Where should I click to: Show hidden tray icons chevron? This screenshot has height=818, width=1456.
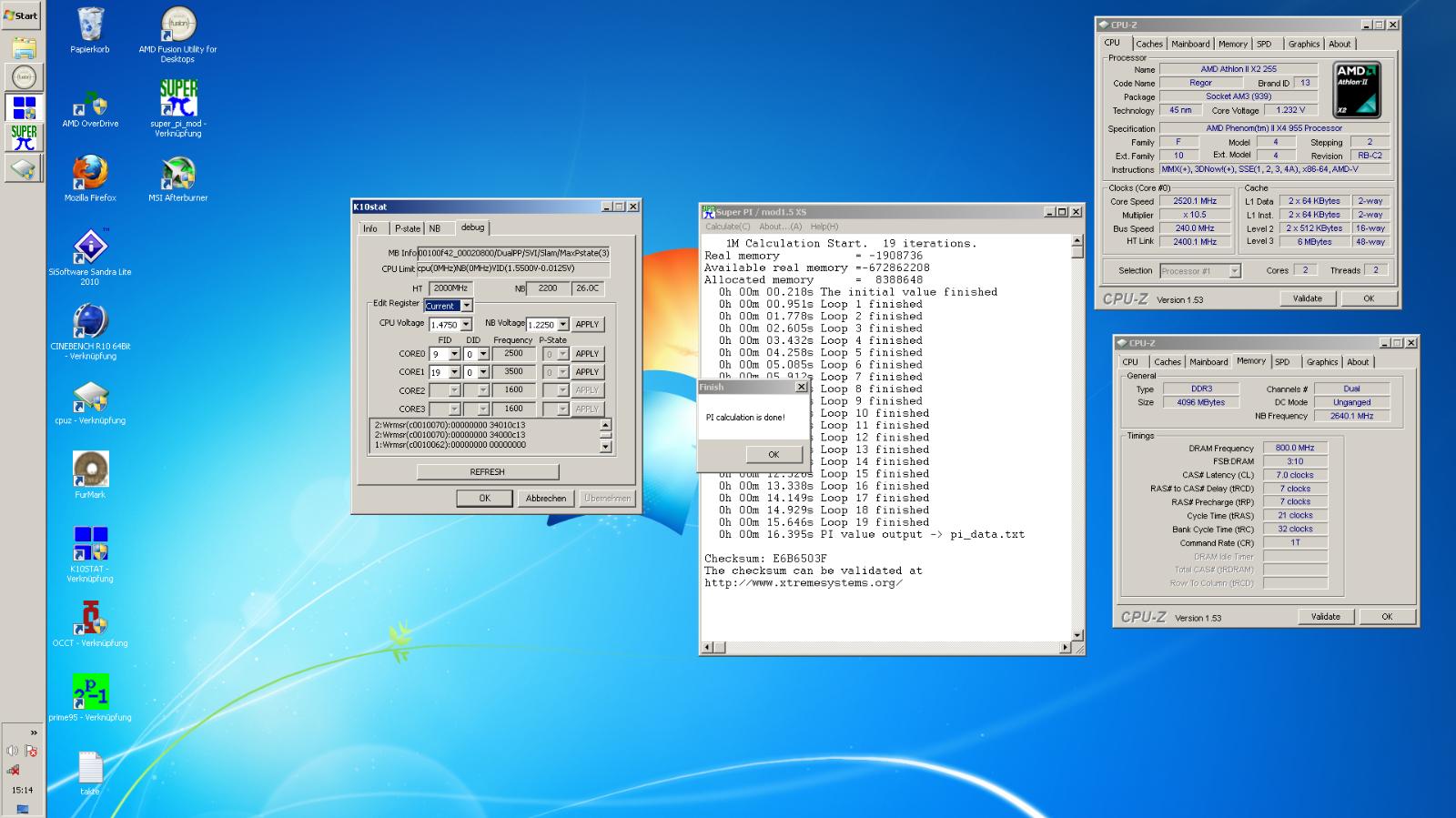[34, 732]
